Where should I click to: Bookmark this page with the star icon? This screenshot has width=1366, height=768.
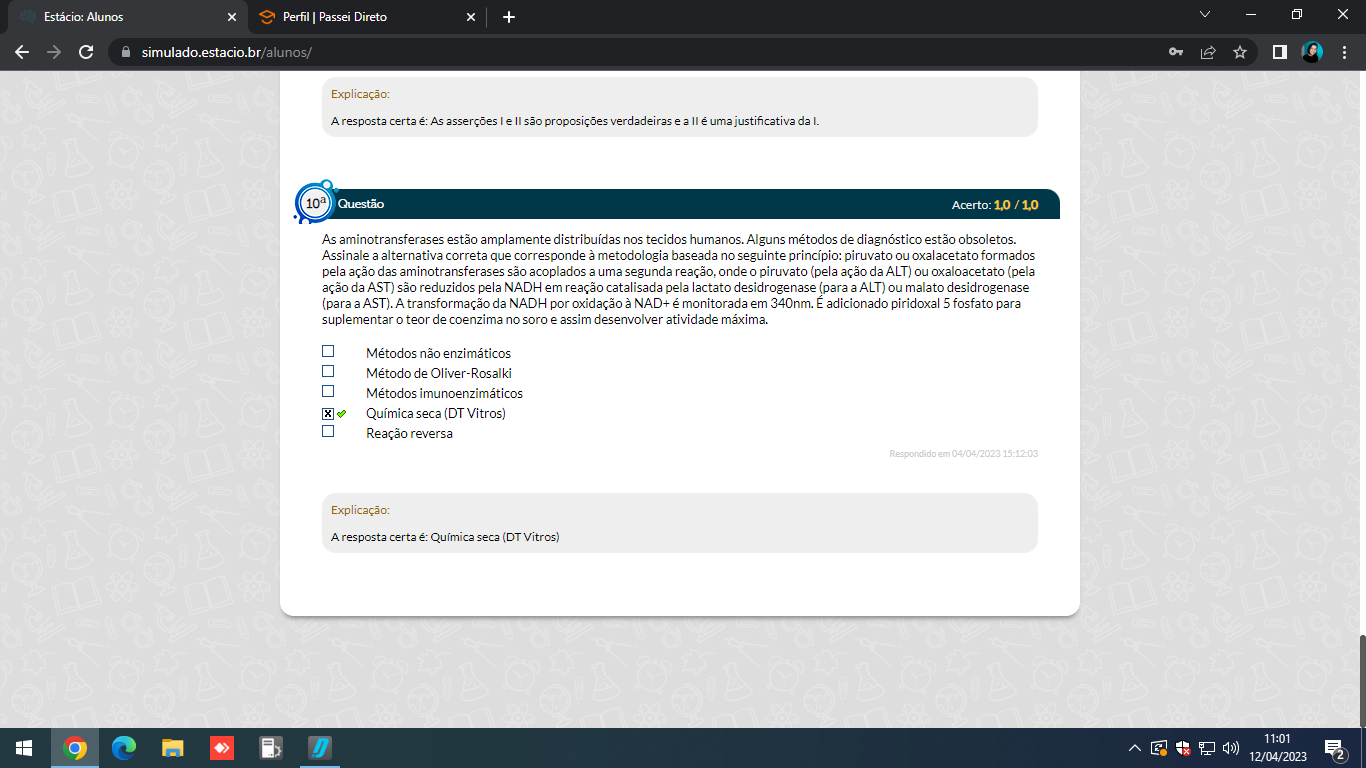click(1240, 52)
